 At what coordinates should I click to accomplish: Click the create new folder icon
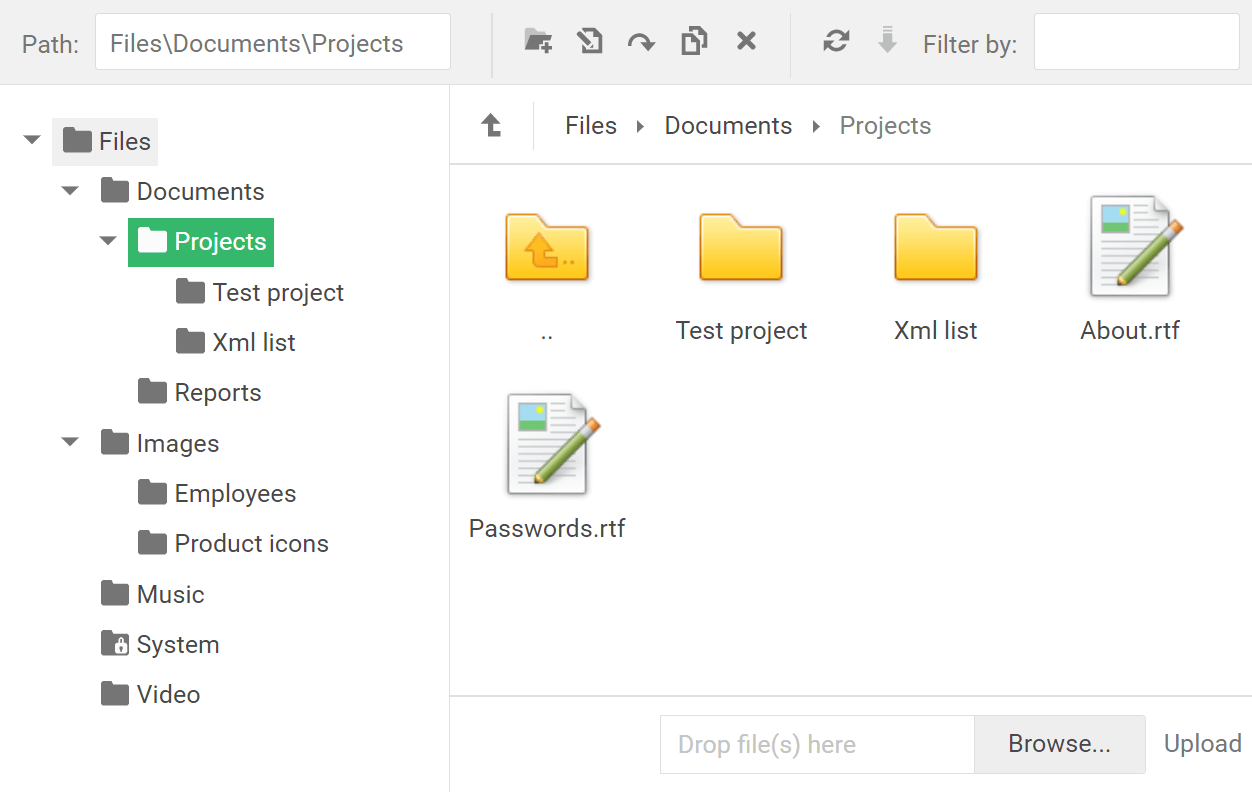coord(538,41)
